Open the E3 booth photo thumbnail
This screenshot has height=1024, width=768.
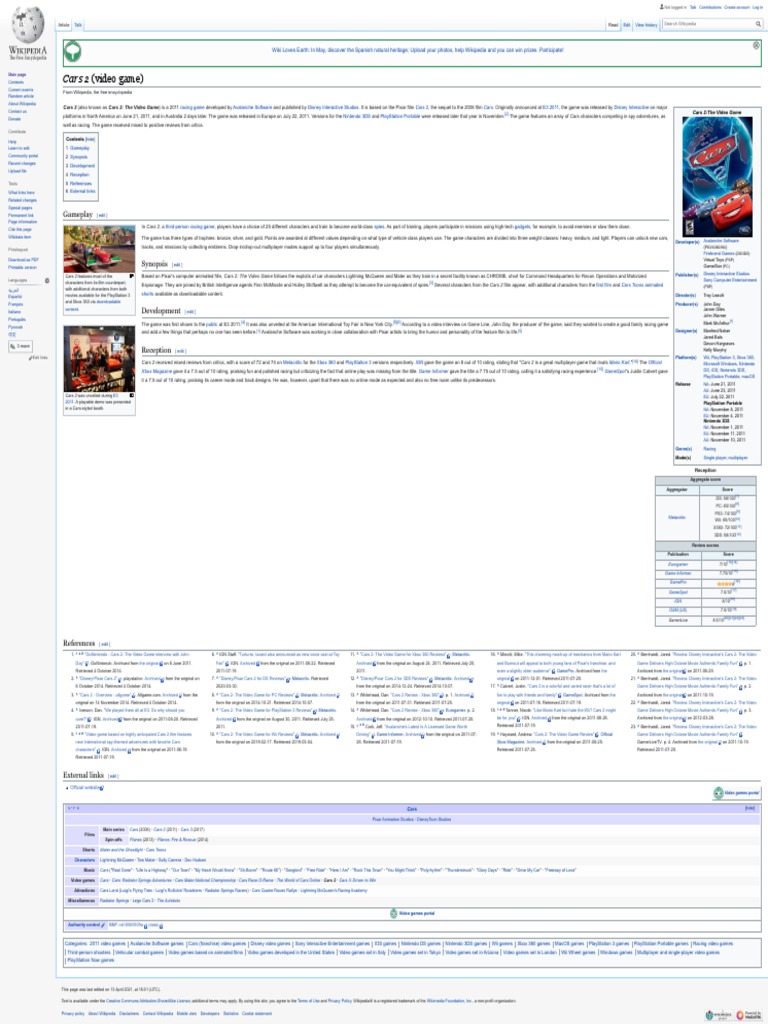pyautogui.click(x=99, y=359)
